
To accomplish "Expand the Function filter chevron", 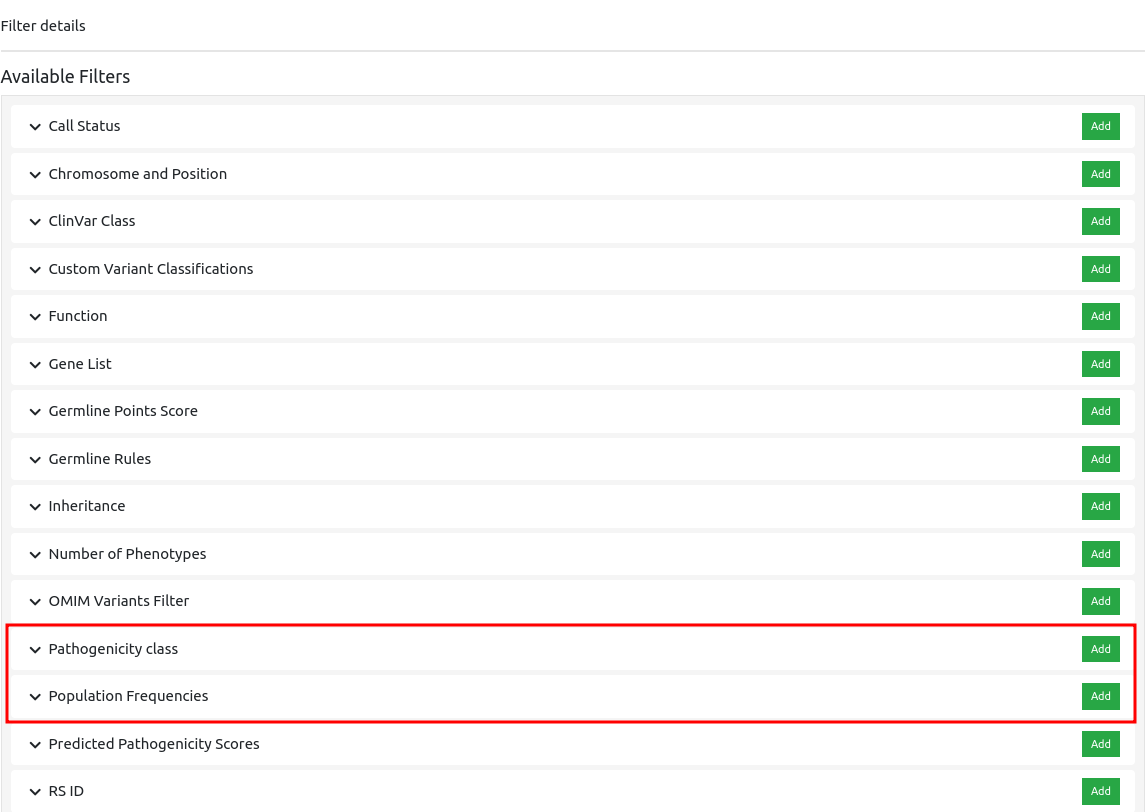I will [x=35, y=317].
